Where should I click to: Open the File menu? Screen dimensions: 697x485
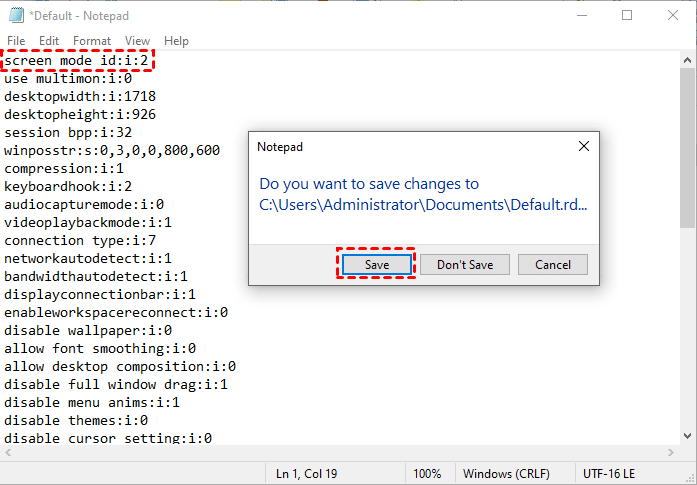(16, 41)
